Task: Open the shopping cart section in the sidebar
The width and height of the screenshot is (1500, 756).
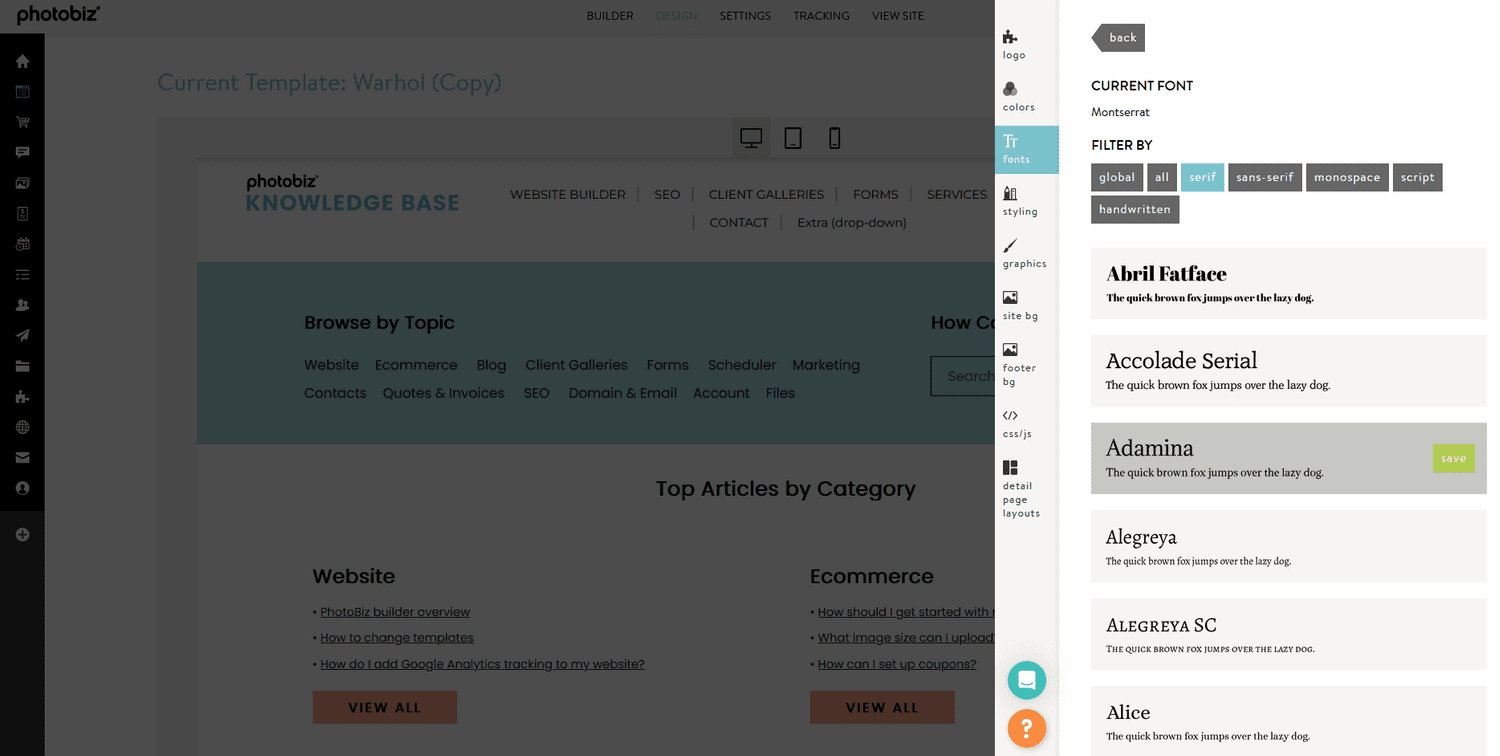Action: tap(22, 122)
